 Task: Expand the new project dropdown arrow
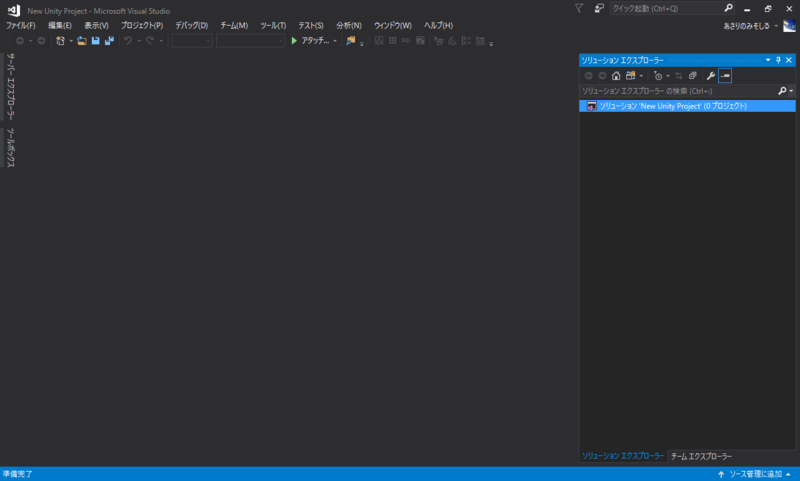coord(71,41)
